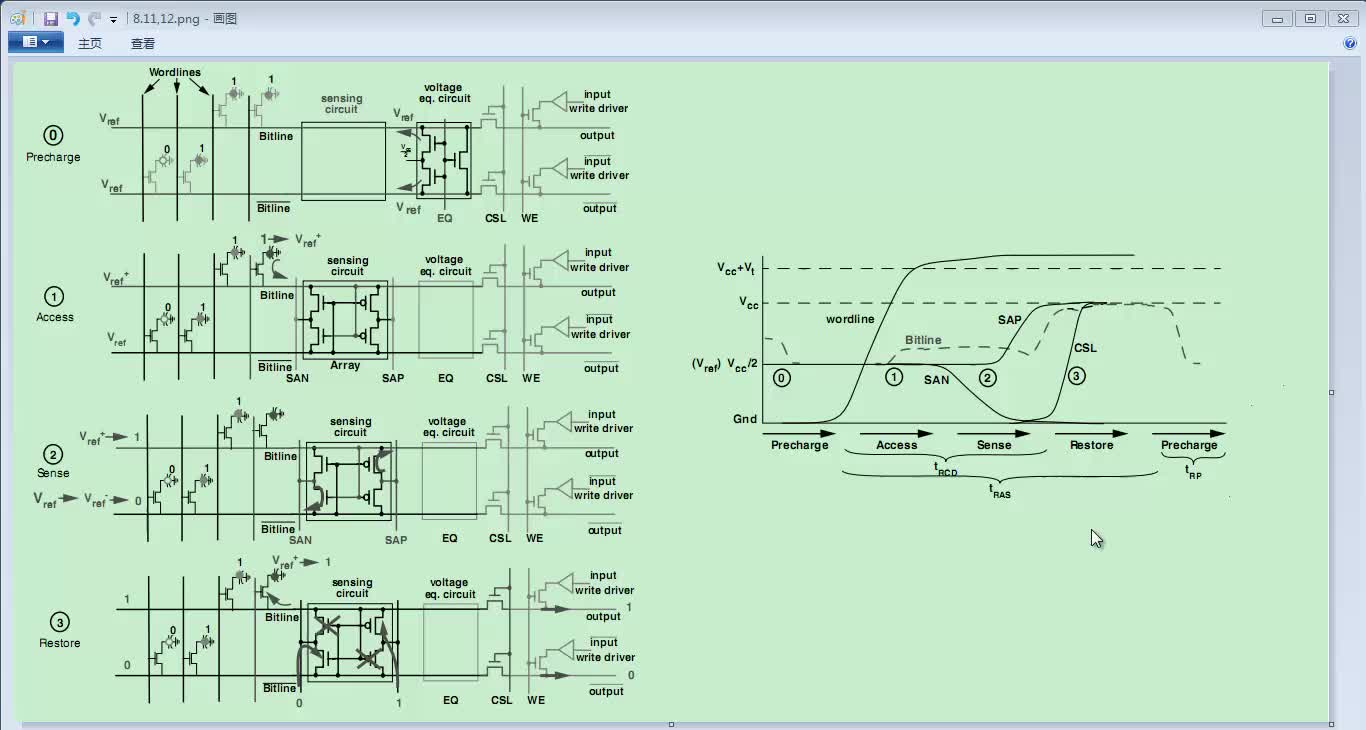The height and width of the screenshot is (730, 1366).
Task: Click the 'Sense' stage label beside circled 2
Action: point(53,473)
